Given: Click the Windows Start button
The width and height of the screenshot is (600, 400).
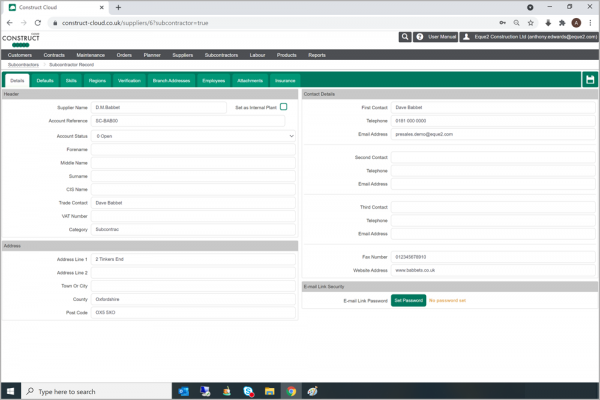Looking at the screenshot, I should 10,391.
